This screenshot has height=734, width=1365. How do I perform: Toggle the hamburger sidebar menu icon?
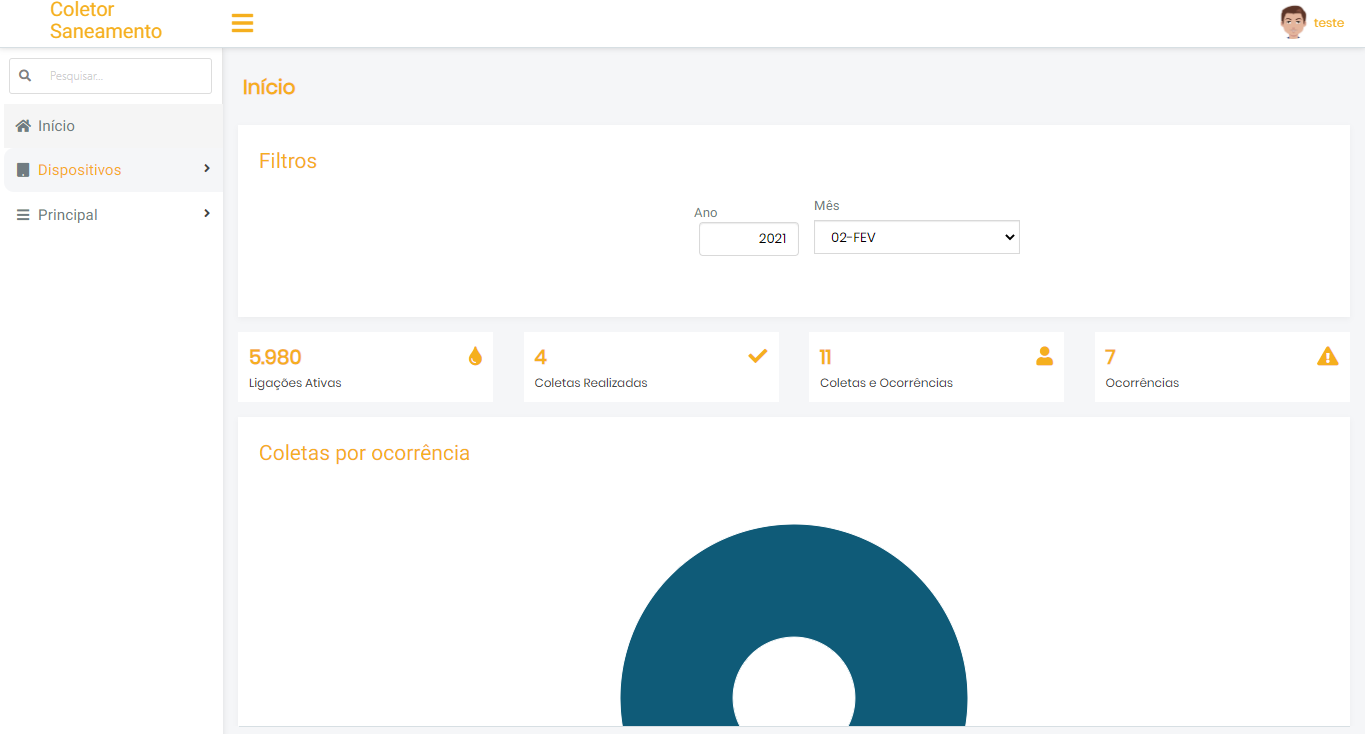pos(242,23)
